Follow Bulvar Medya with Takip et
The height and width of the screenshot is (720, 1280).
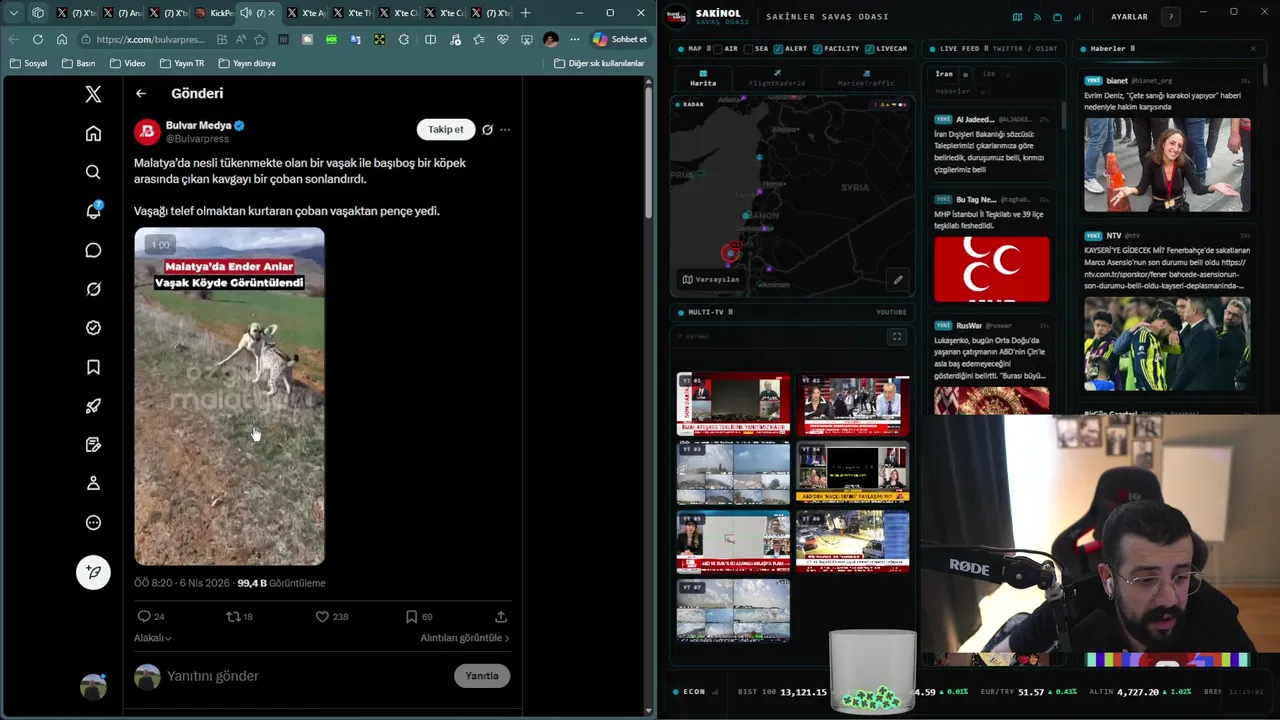(x=446, y=129)
